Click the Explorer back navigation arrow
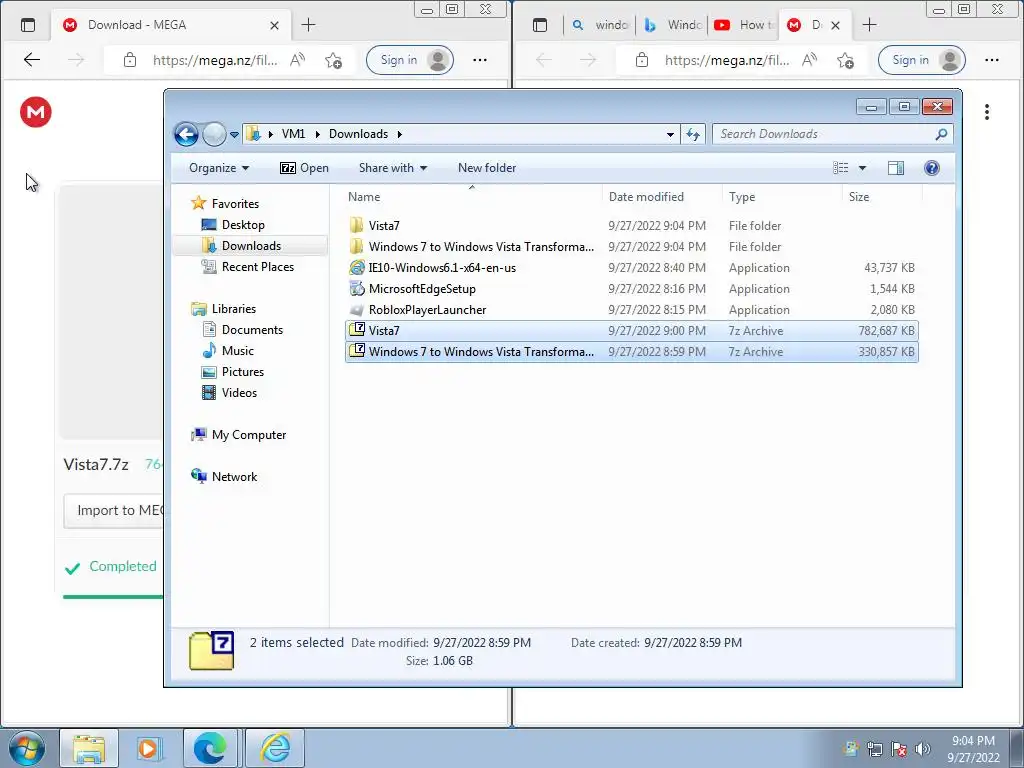The height and width of the screenshot is (768, 1024). 186,135
